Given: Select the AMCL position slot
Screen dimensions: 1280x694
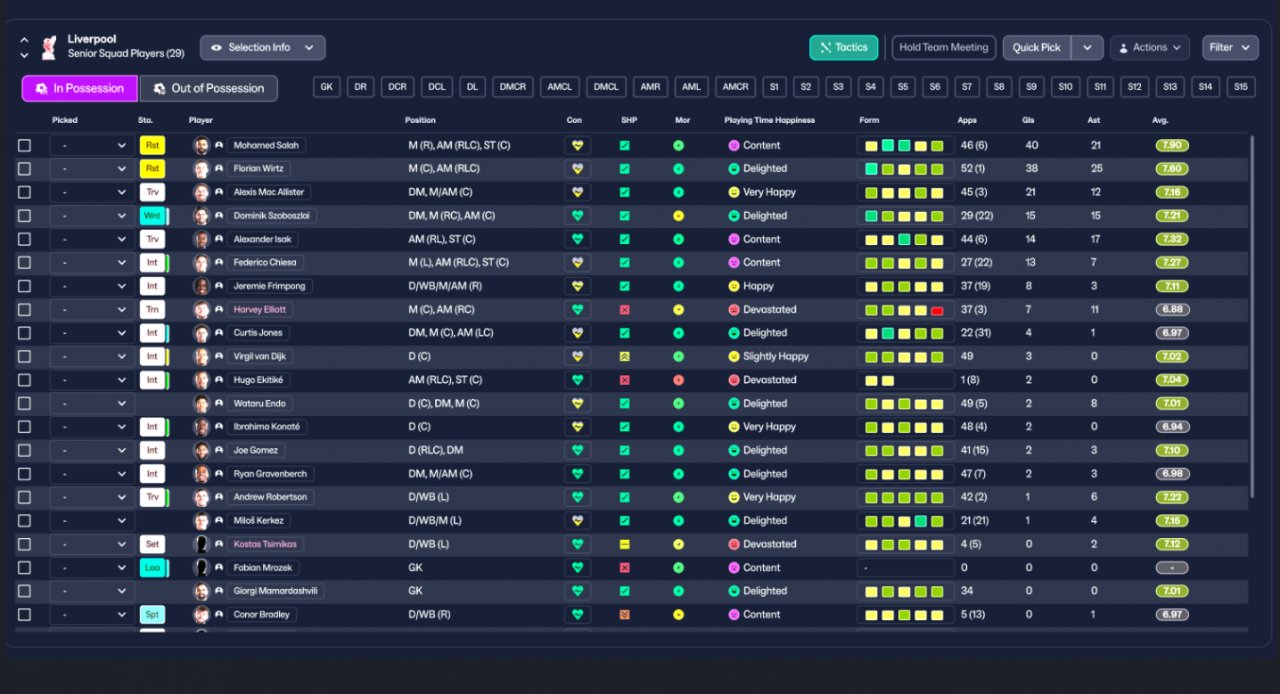Looking at the screenshot, I should point(559,87).
